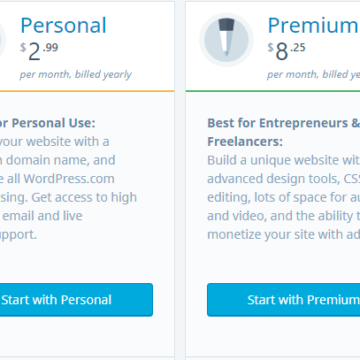The height and width of the screenshot is (360, 360).
Task: Select the Personal Use heading text
Action: [x=48, y=123]
